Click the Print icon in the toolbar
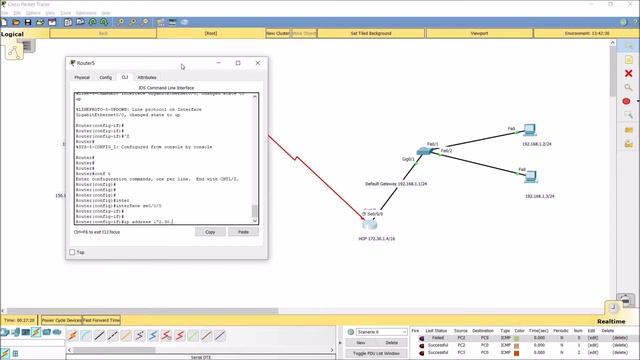 (x=40, y=22)
